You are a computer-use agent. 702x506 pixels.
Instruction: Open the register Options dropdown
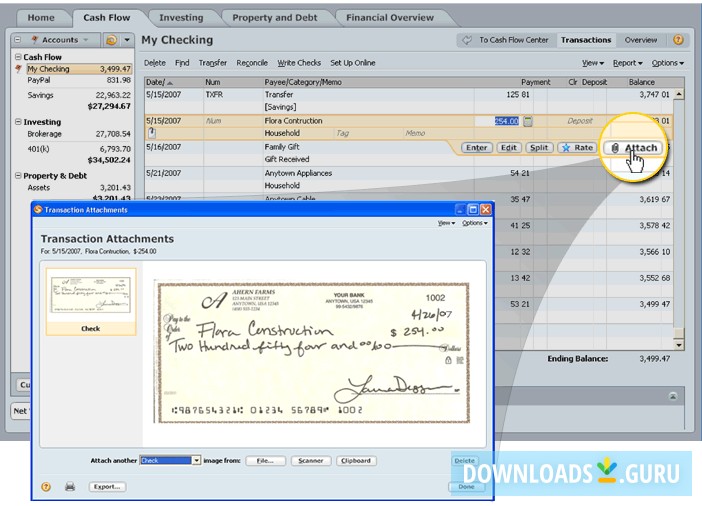click(x=668, y=63)
